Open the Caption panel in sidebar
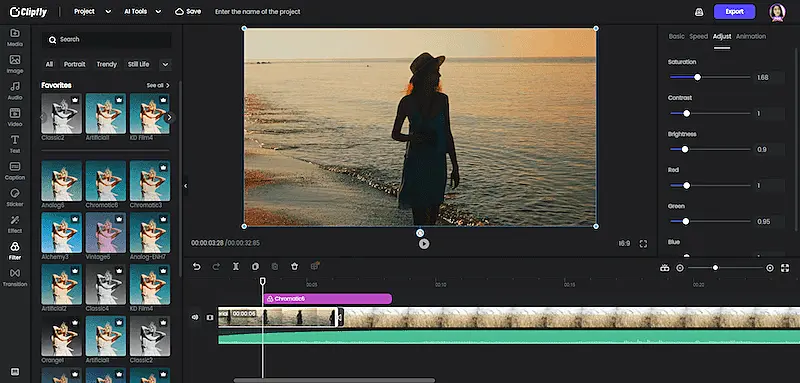 [x=15, y=170]
